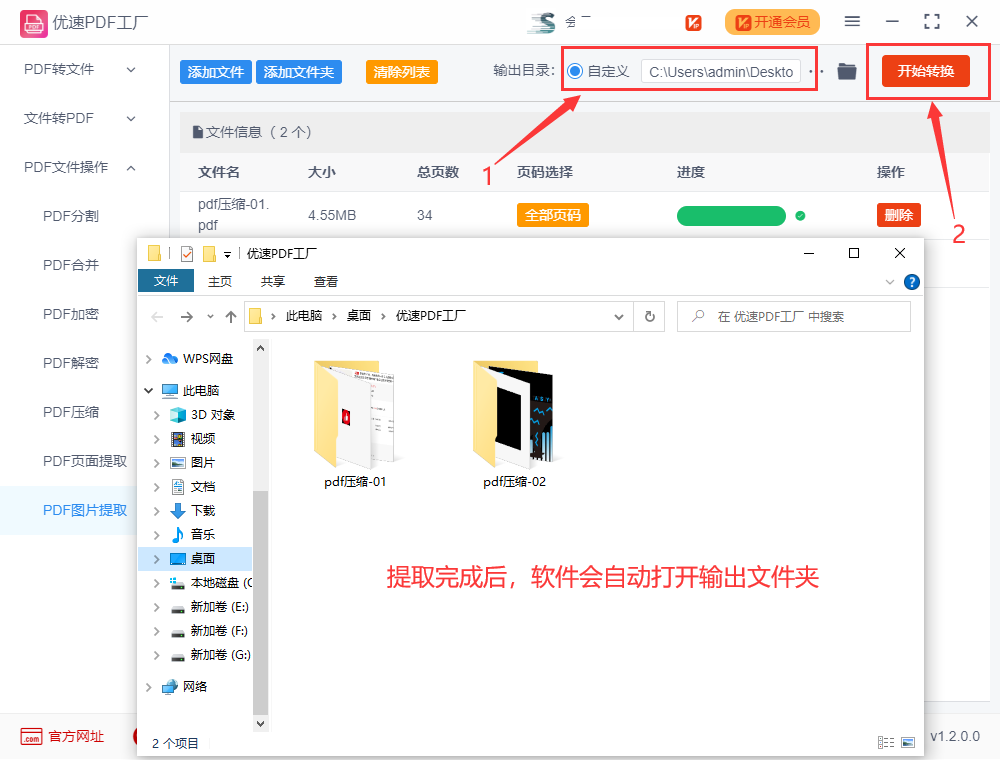
Task: Open the 官方网址 link
Action: point(76,736)
